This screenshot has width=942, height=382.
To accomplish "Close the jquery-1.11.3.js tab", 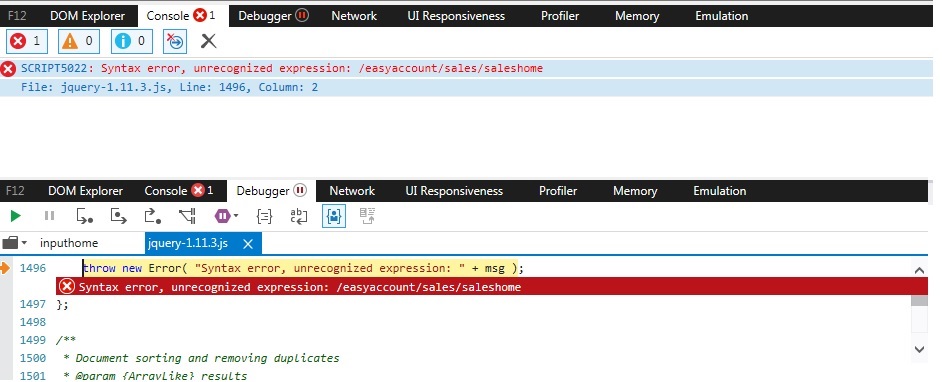I will [x=248, y=243].
